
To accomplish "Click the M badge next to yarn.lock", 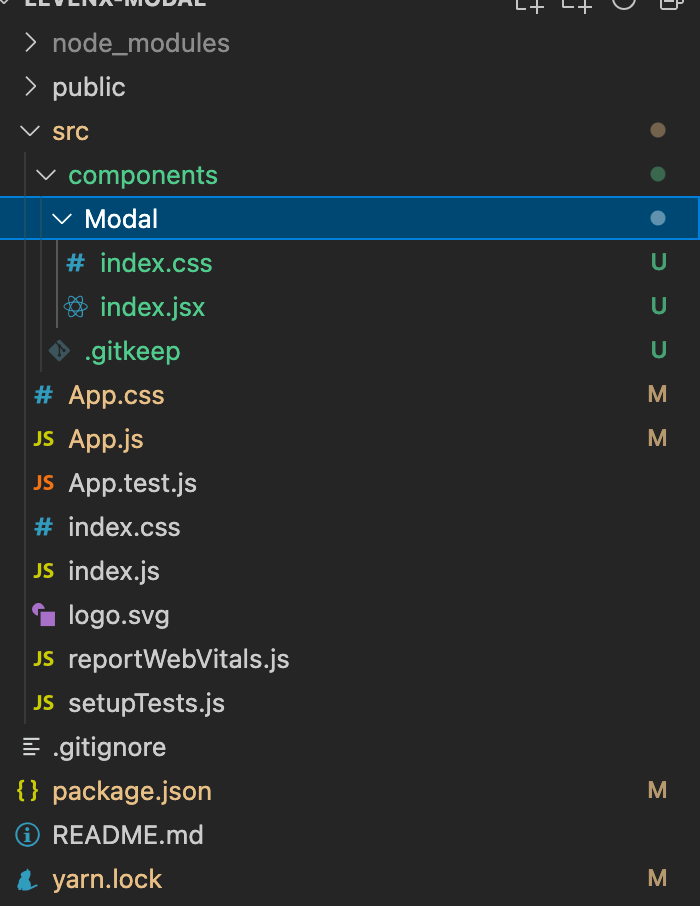I will pos(657,878).
